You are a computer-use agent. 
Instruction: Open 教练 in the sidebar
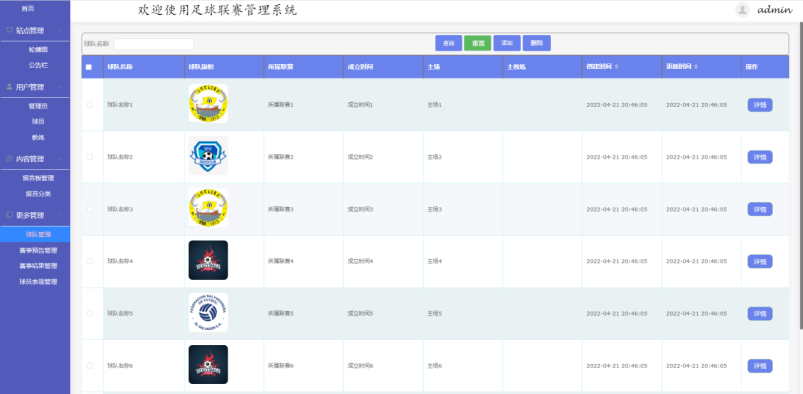(x=38, y=137)
